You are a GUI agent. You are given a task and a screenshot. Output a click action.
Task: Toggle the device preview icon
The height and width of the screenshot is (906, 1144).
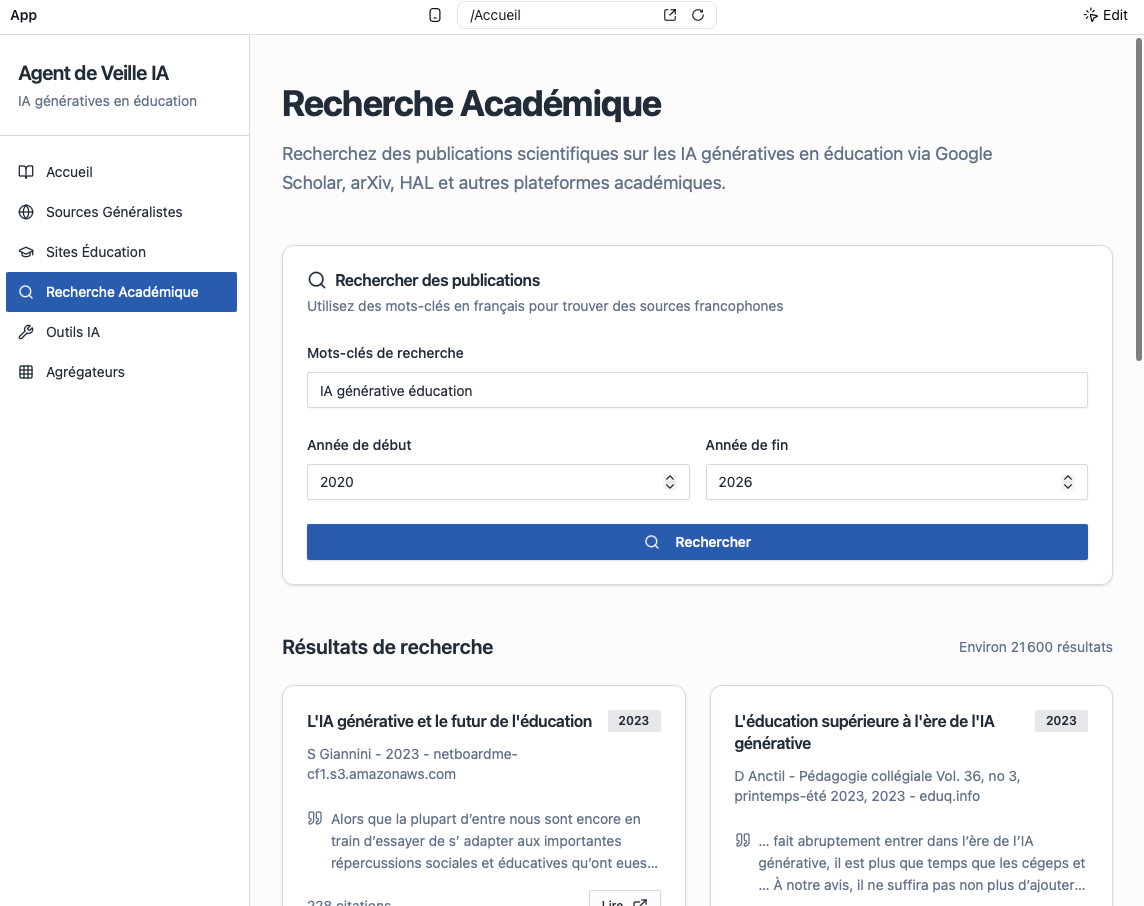435,15
